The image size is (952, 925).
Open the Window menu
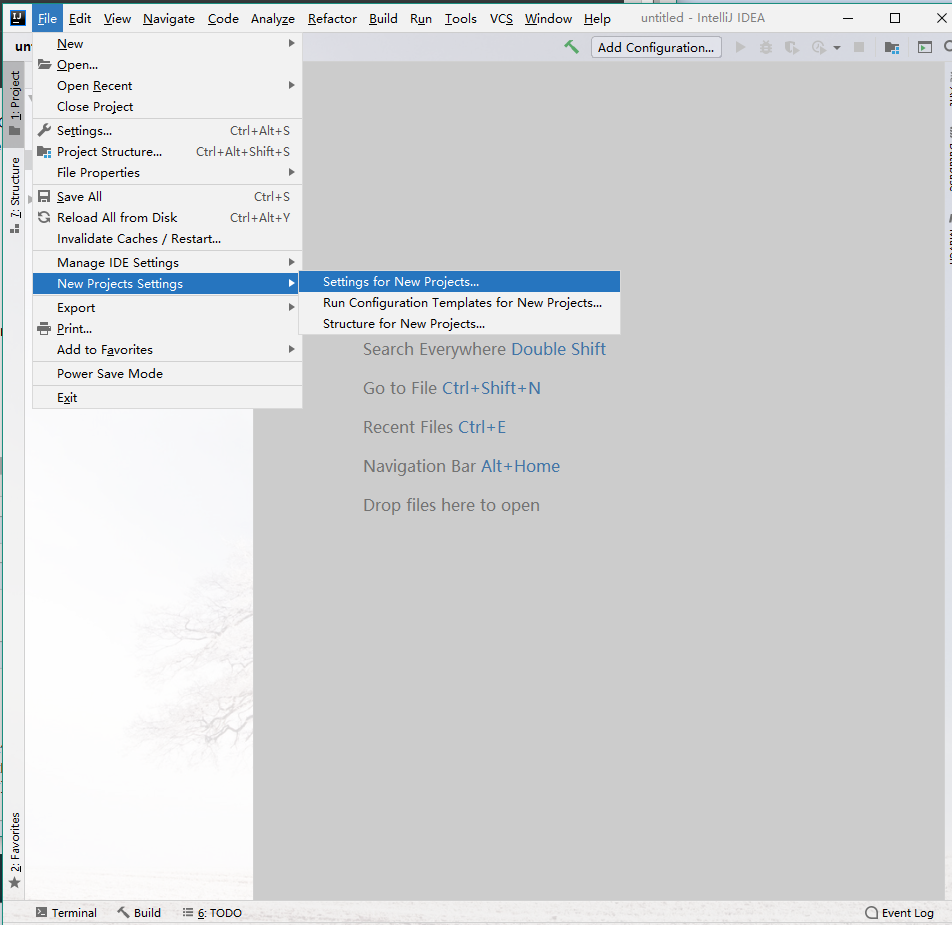pyautogui.click(x=548, y=19)
